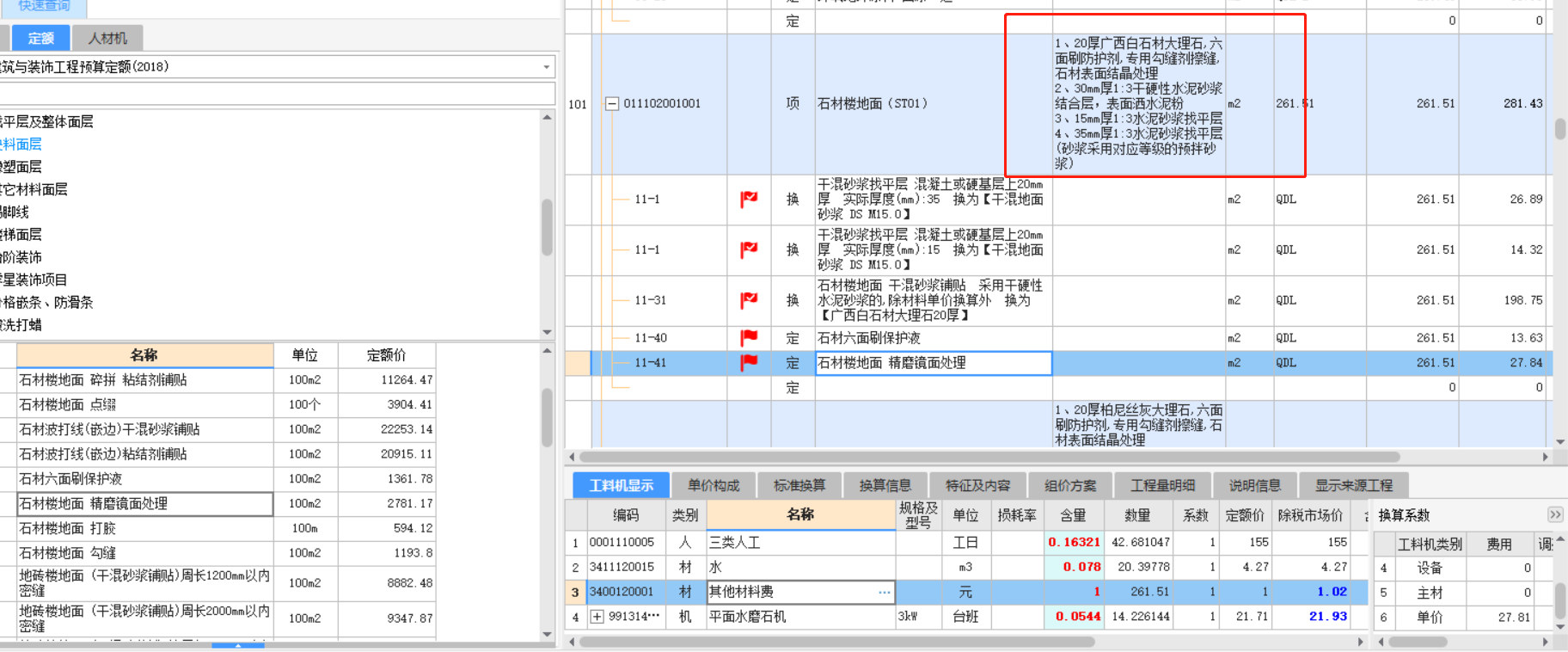Select the 平层及整体面层 tree node

[x=46, y=121]
